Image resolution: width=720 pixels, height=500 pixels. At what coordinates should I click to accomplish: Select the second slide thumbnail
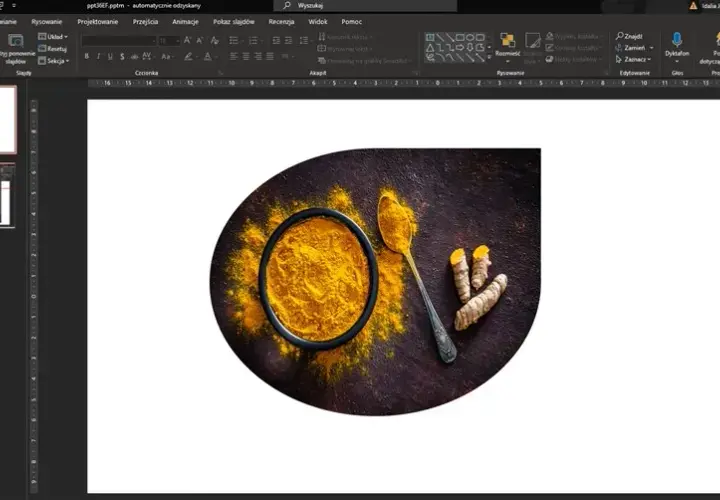[7, 197]
